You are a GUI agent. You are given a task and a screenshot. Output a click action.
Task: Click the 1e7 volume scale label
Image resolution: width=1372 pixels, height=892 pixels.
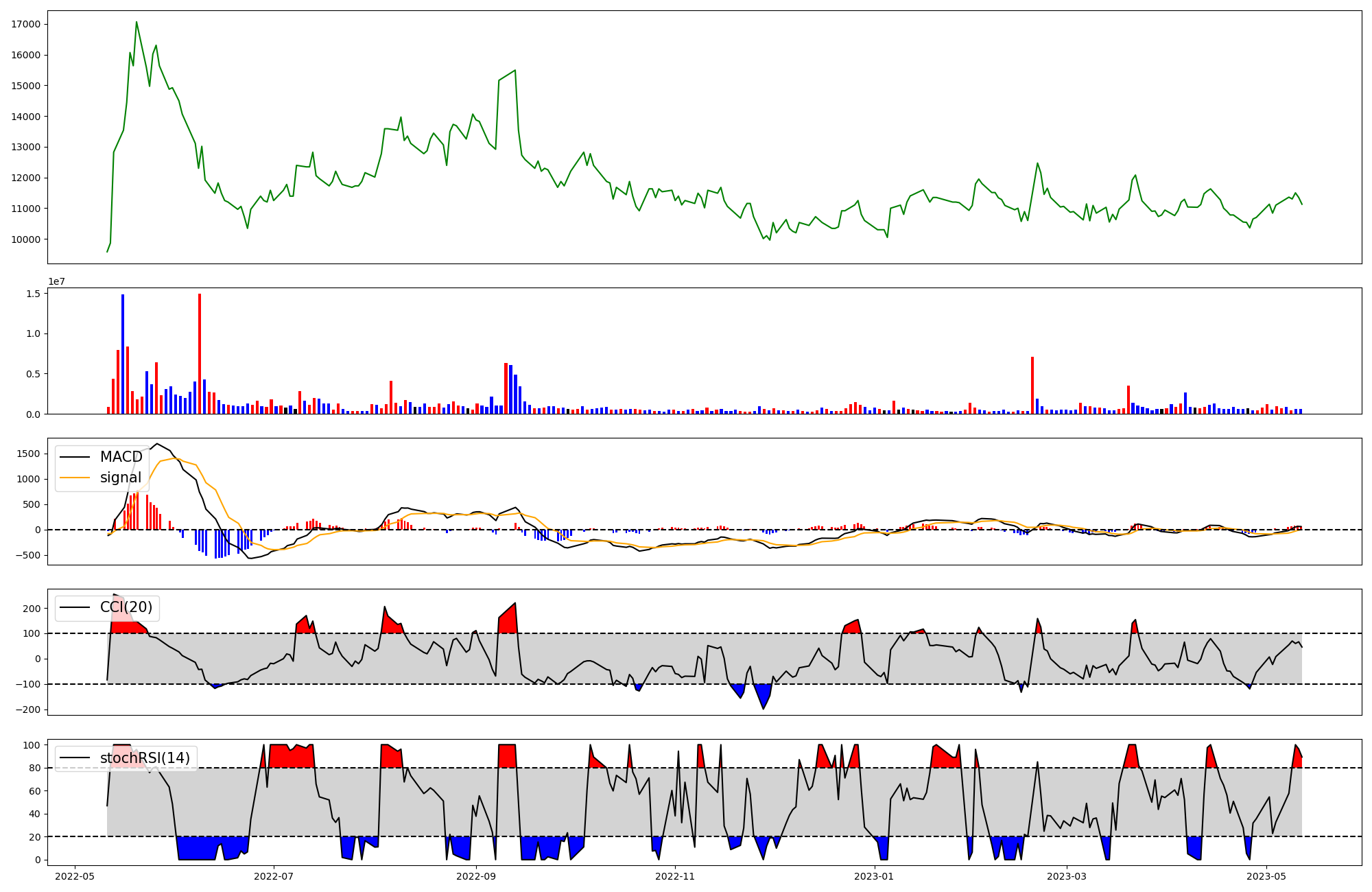(x=56, y=282)
